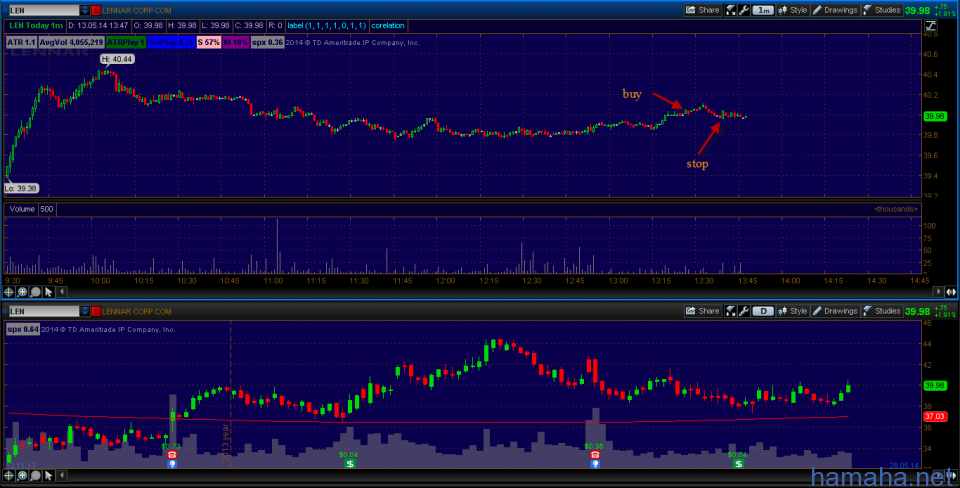Click zoom-out magnifier under lower chart

[35, 475]
